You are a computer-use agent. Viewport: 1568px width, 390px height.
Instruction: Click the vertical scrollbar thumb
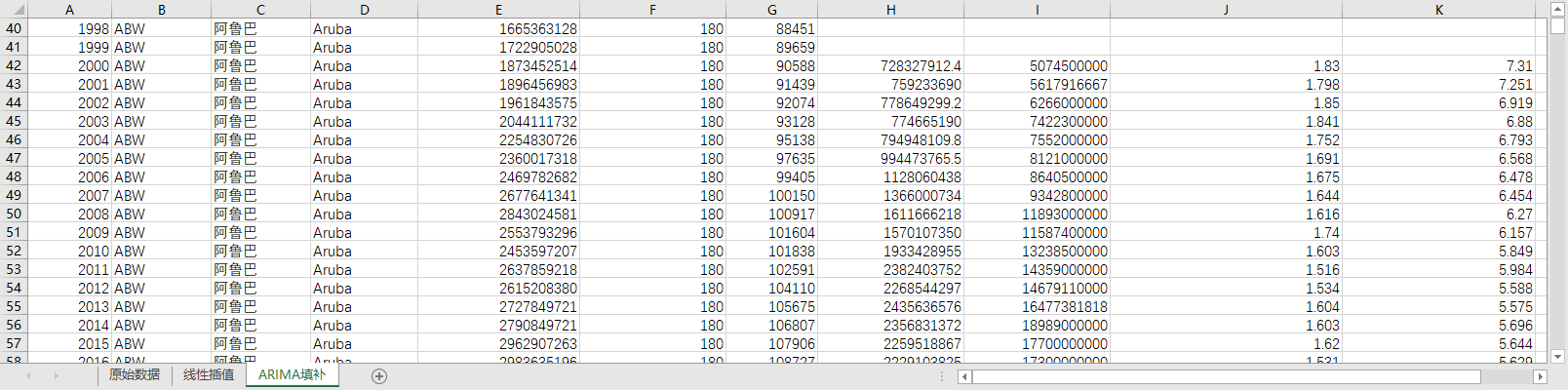[1557, 25]
